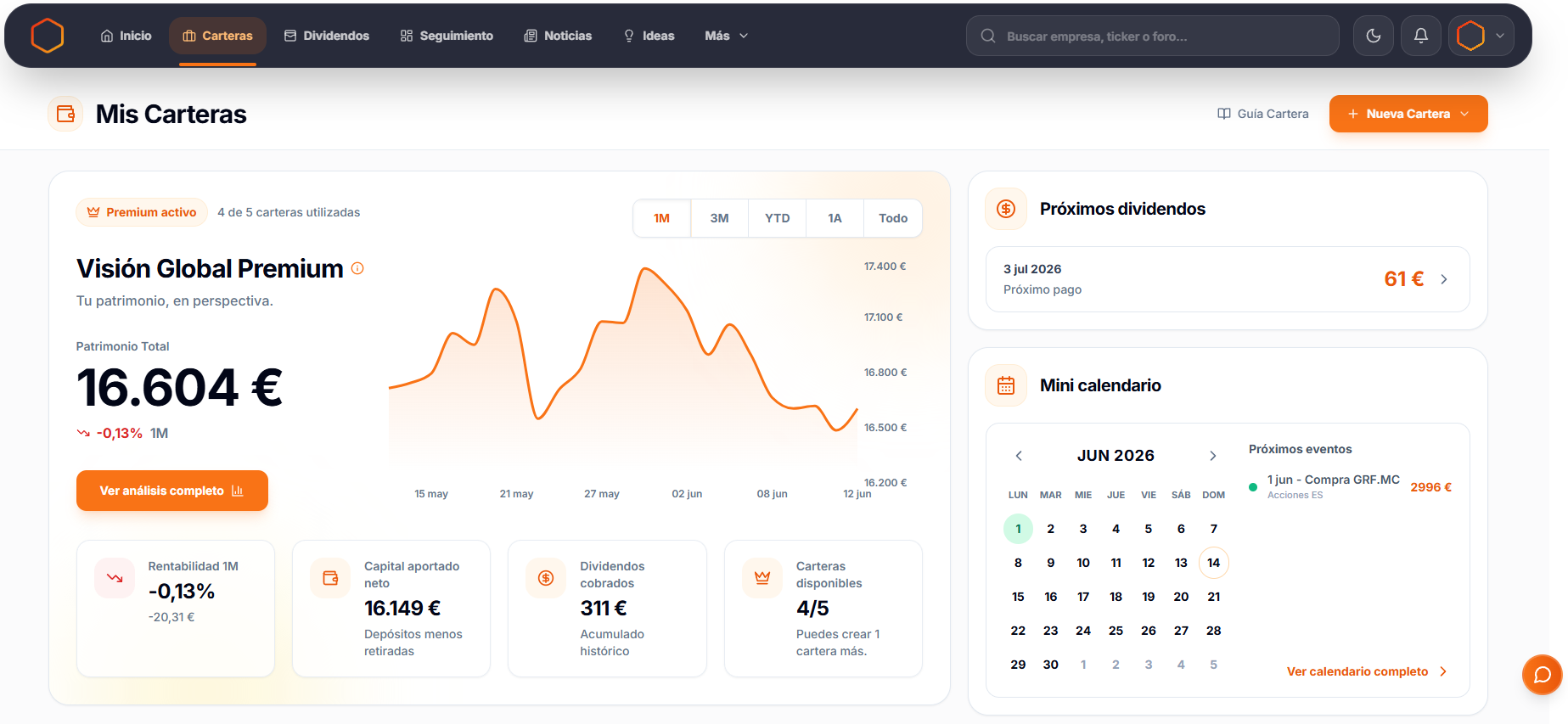Open the Guía Cartera link
Viewport: 1568px width, 724px height.
tap(1262, 114)
